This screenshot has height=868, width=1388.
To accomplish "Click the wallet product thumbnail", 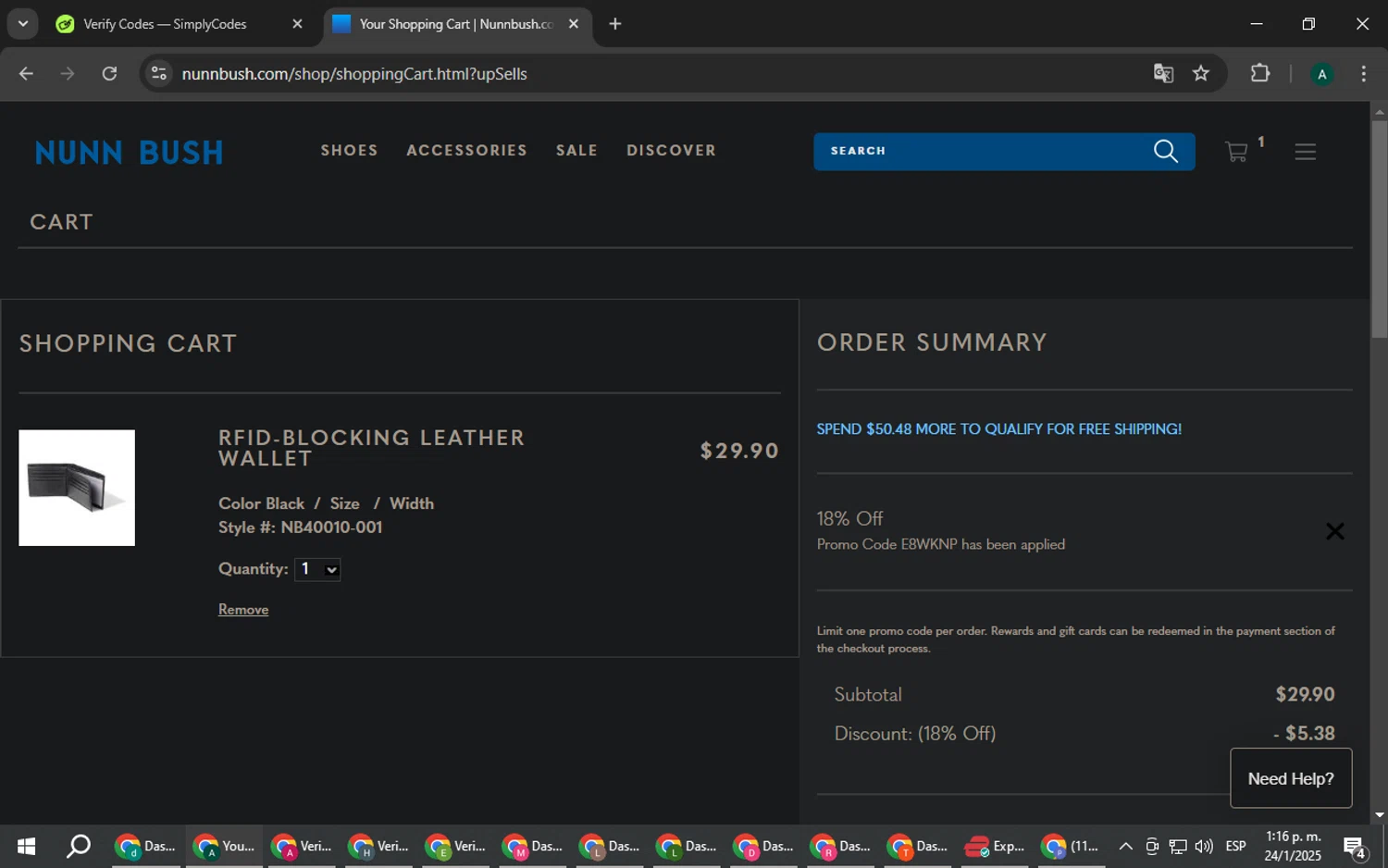I will click(77, 488).
